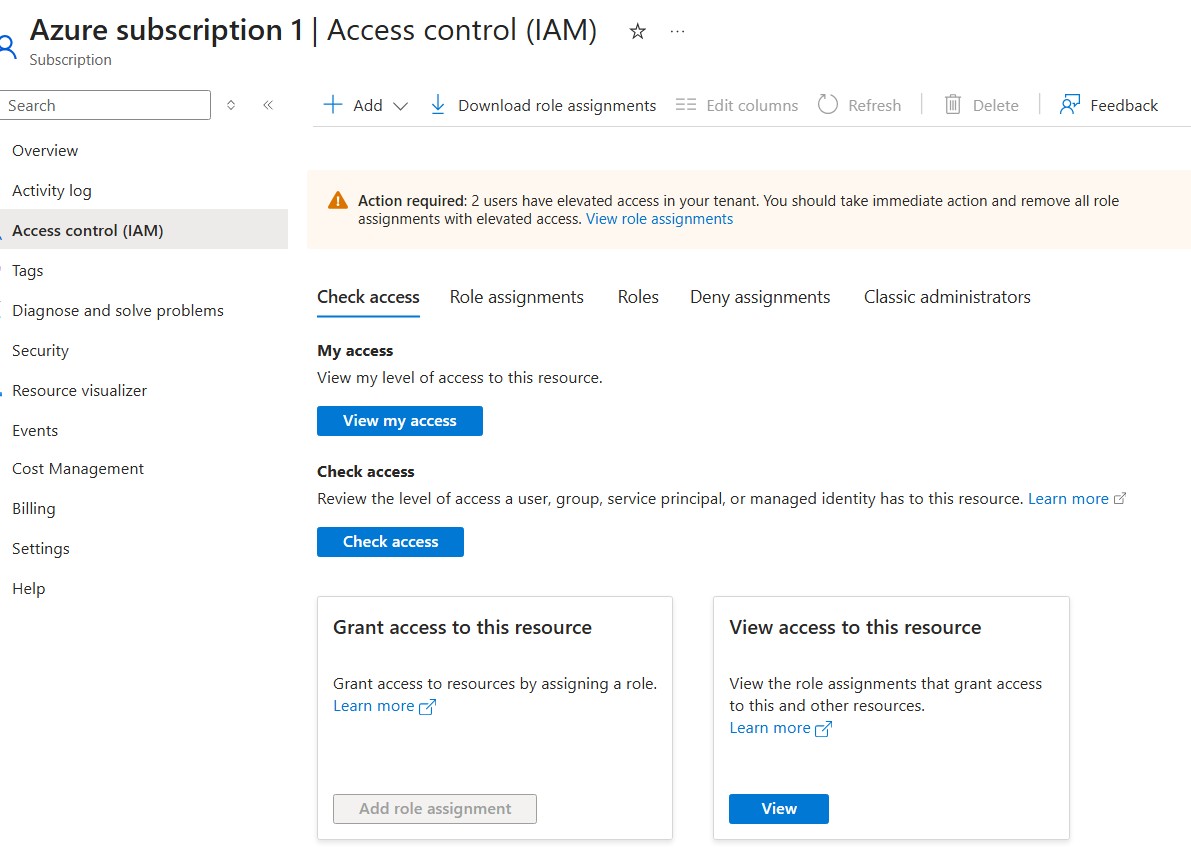
Task: Click the Edit columns icon
Action: point(686,105)
